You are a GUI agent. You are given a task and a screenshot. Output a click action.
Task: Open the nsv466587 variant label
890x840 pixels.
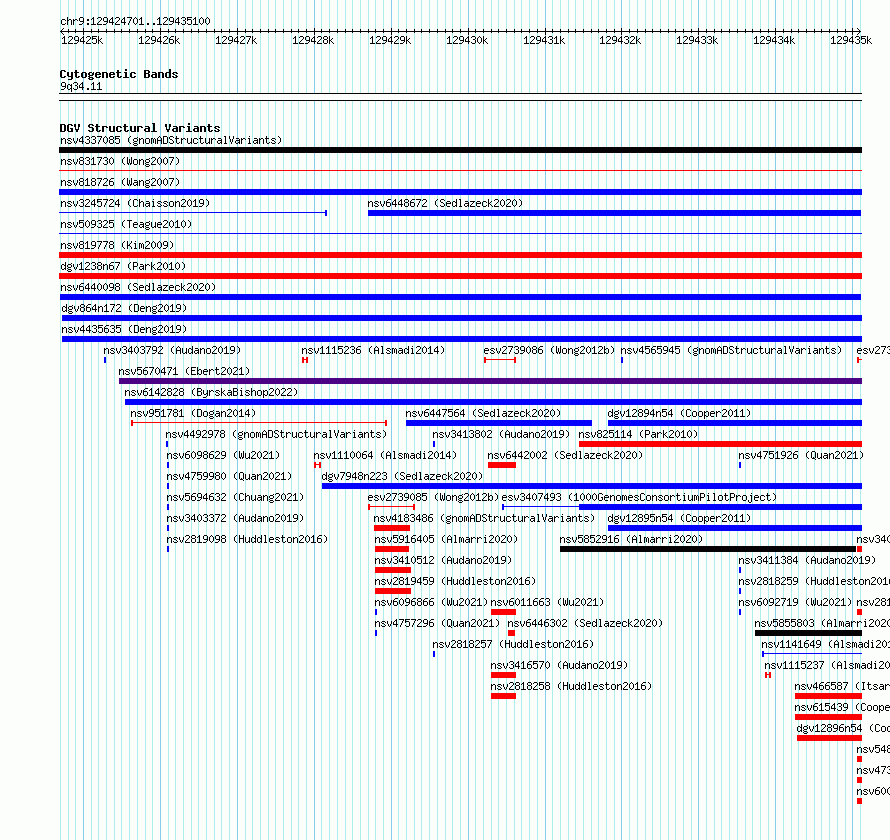click(842, 686)
